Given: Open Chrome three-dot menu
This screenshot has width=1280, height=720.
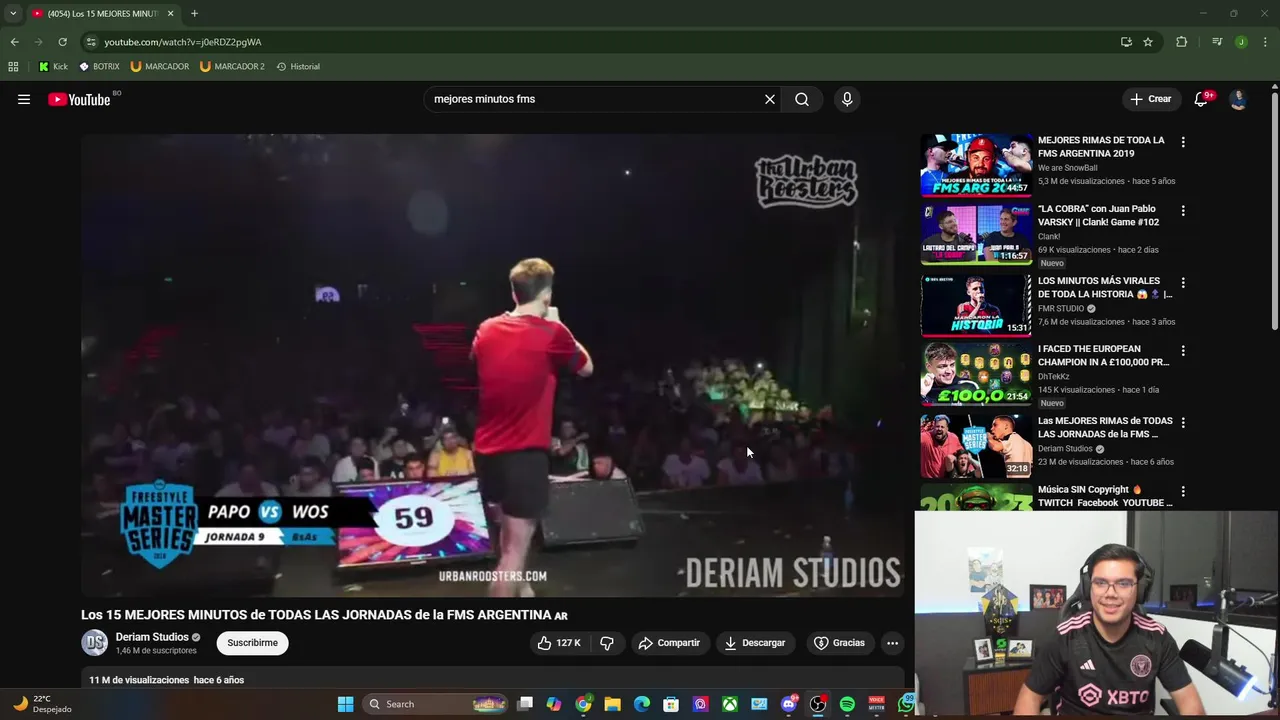Looking at the screenshot, I should click(x=1266, y=42).
